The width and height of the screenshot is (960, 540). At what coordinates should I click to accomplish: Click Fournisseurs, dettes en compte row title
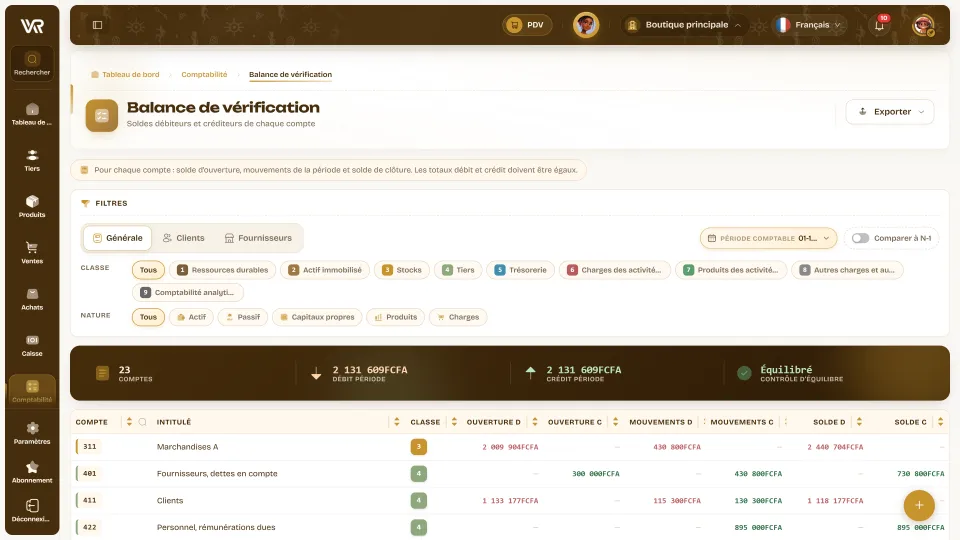[x=217, y=474]
